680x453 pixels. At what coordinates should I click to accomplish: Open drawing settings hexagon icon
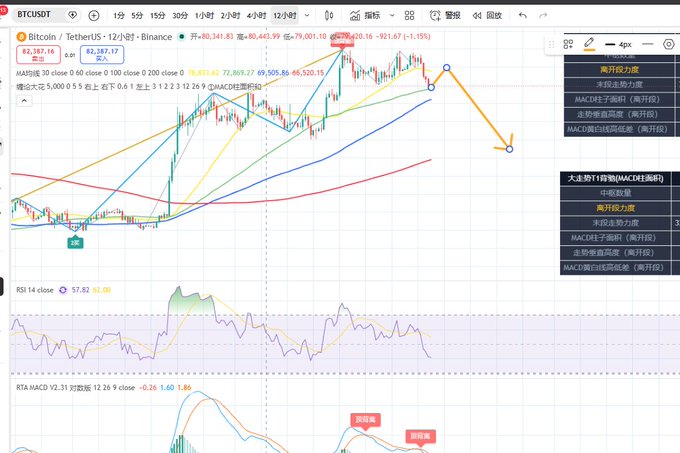coord(669,44)
